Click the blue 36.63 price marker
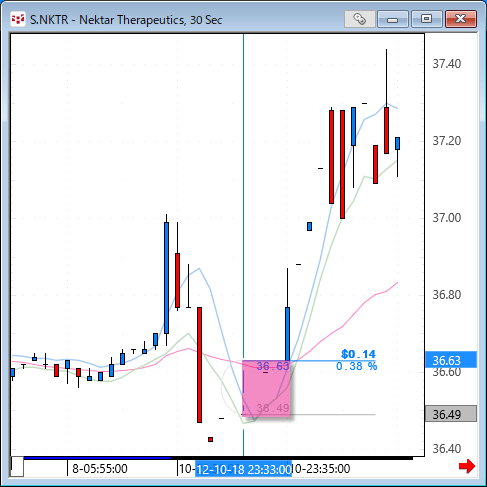The height and width of the screenshot is (487, 487). click(x=451, y=360)
